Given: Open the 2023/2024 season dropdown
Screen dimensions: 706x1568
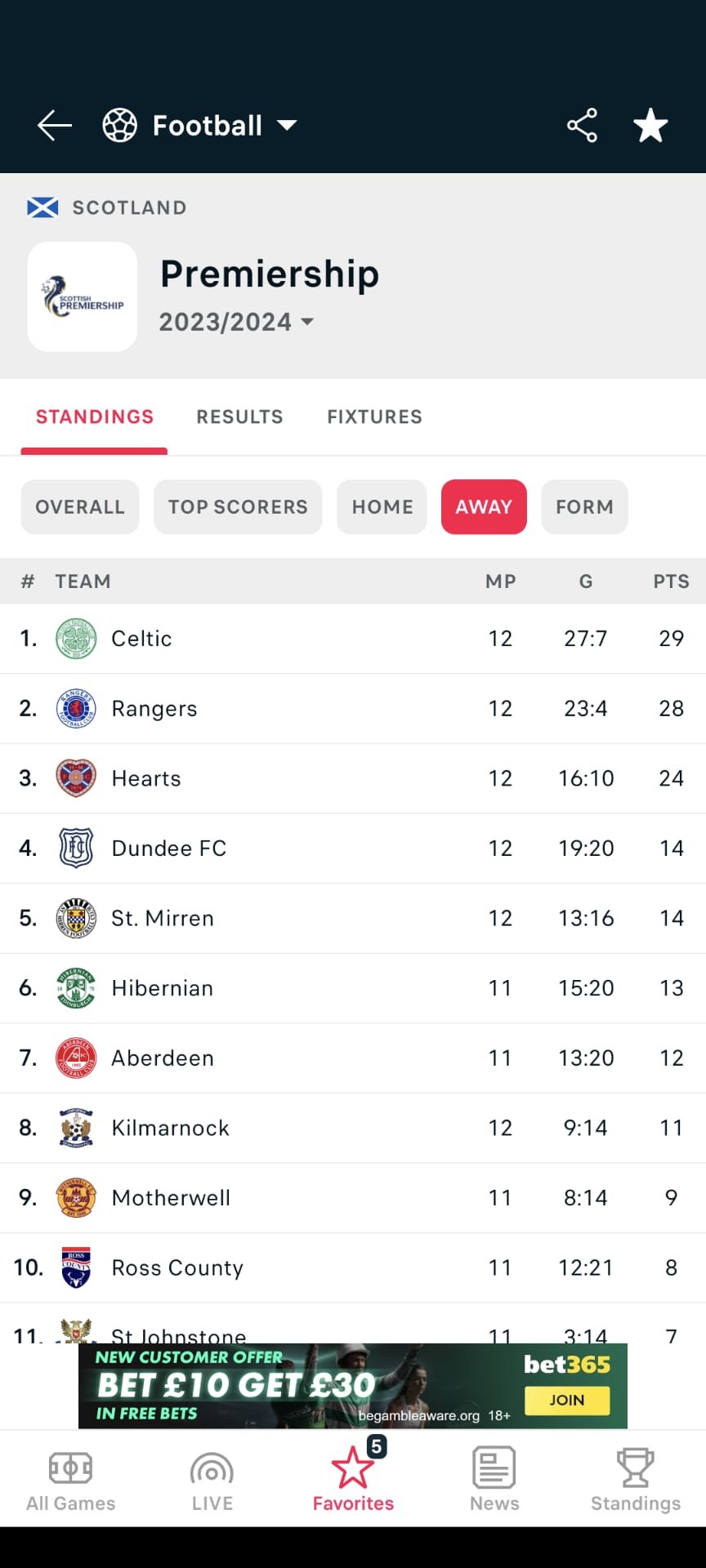Looking at the screenshot, I should coord(235,322).
